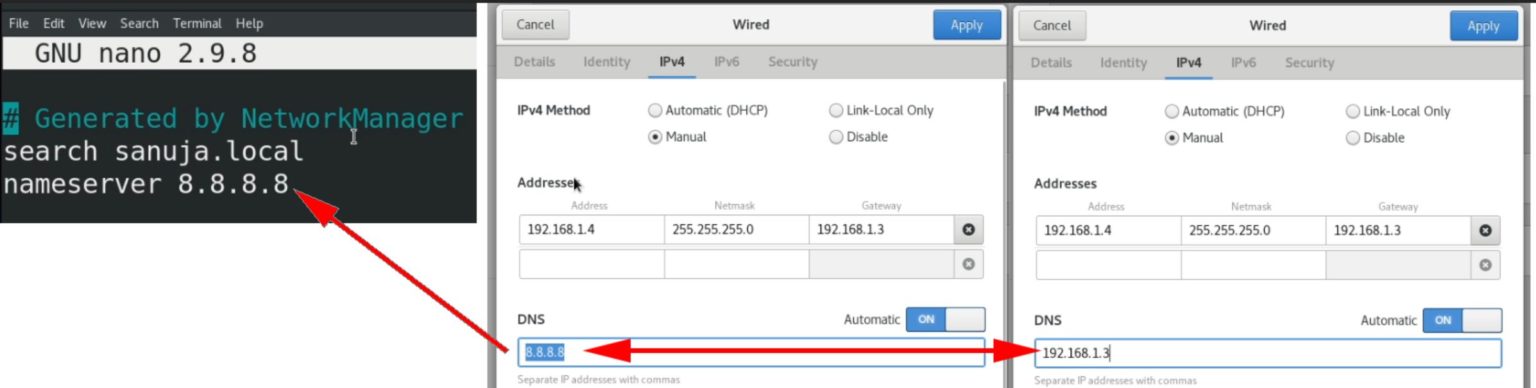
Task: Toggle the Automatic DNS switch in the left Wired dialog
Action: (945, 319)
